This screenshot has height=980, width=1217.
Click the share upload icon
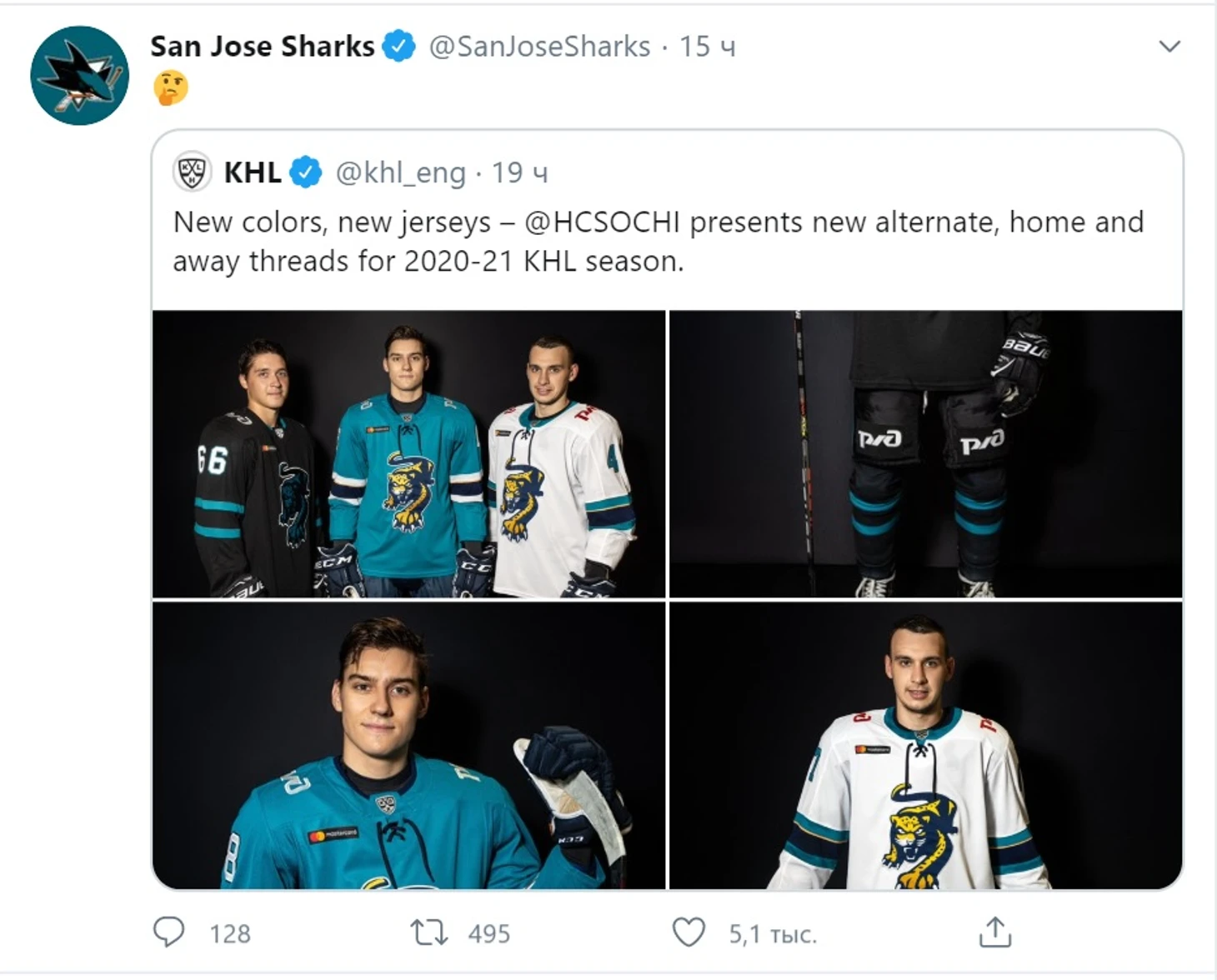994,932
